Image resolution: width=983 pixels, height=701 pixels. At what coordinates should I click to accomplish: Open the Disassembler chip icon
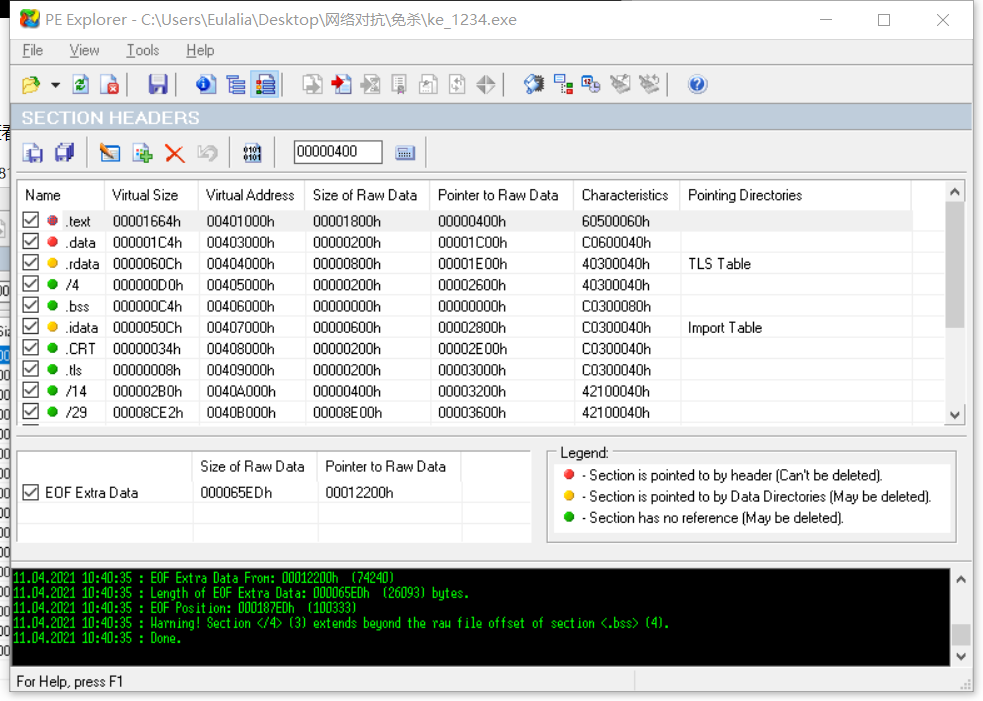click(534, 85)
